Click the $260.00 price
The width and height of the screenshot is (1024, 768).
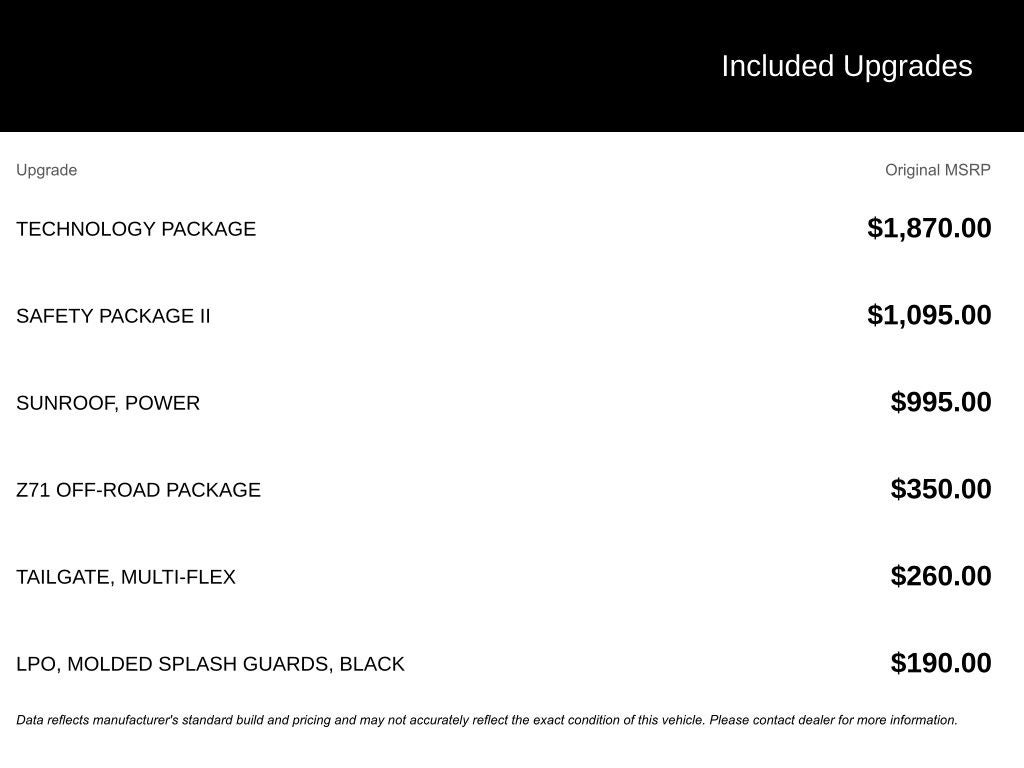[x=941, y=576]
